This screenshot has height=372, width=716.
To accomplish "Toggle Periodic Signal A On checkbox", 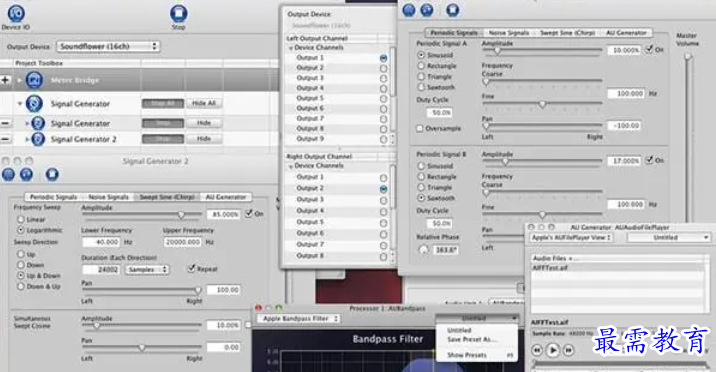I will (649, 49).
